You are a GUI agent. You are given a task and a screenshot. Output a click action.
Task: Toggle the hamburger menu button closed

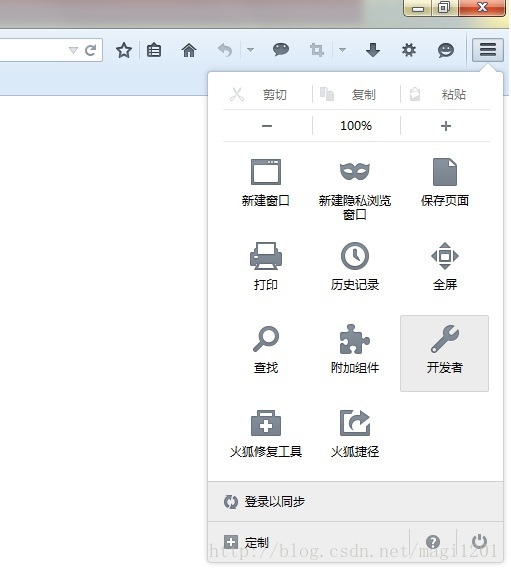[488, 50]
